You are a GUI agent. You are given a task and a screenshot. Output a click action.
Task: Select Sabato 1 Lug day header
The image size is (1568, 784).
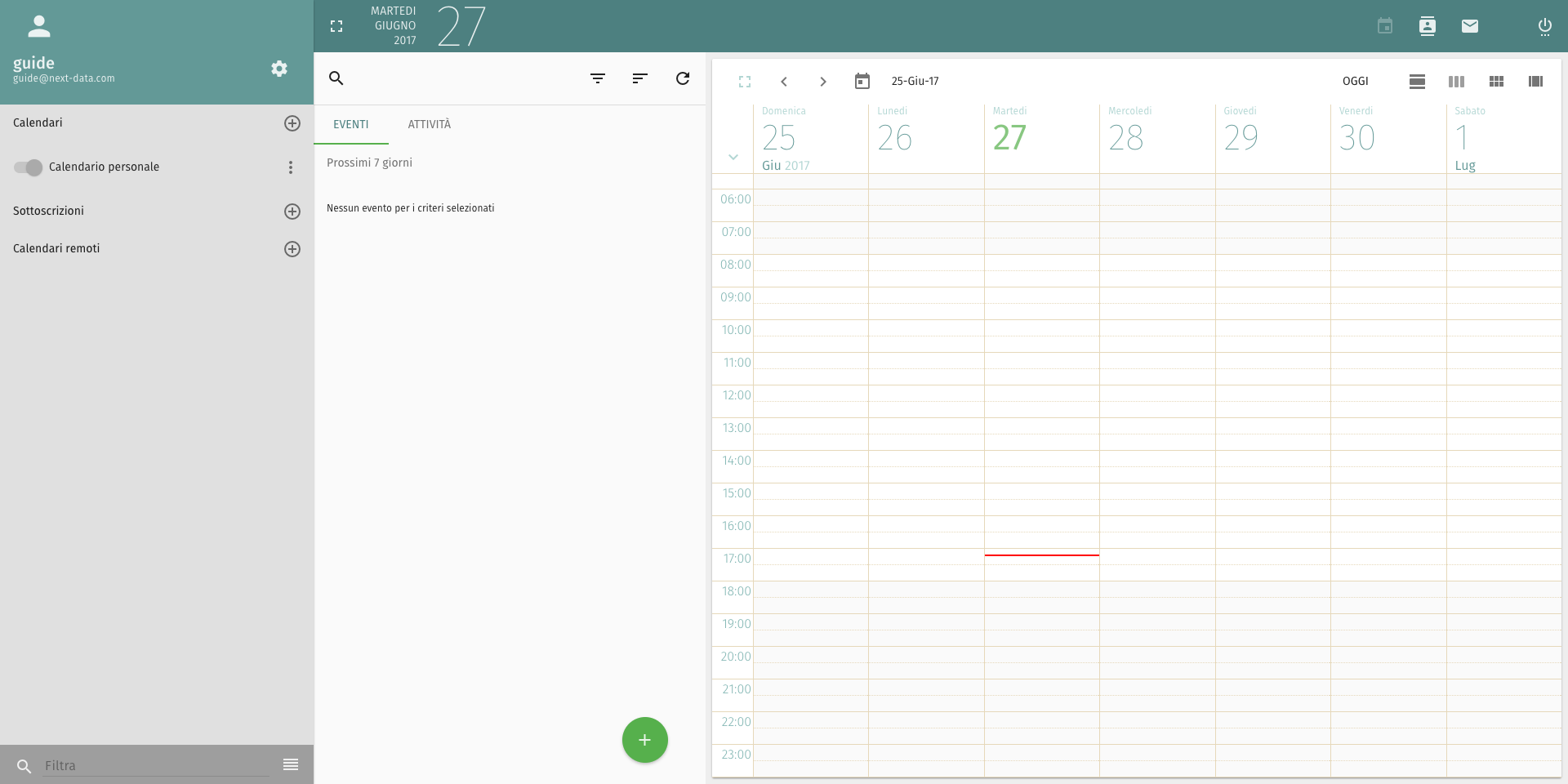1504,139
